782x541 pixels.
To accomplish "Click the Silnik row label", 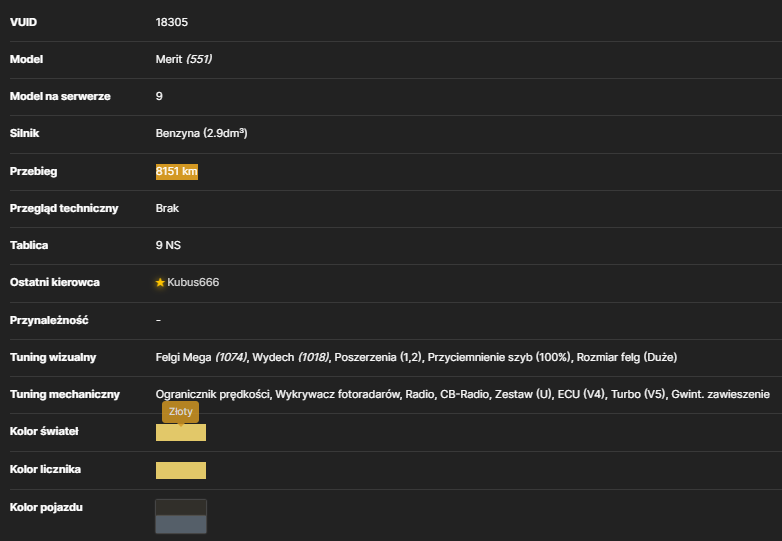I will coord(24,133).
